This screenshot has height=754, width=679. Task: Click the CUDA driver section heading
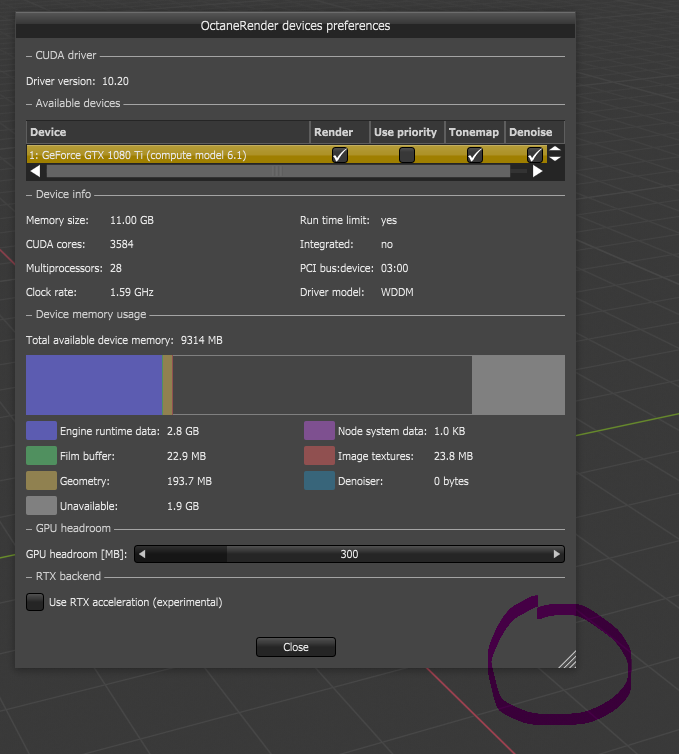click(x=66, y=55)
